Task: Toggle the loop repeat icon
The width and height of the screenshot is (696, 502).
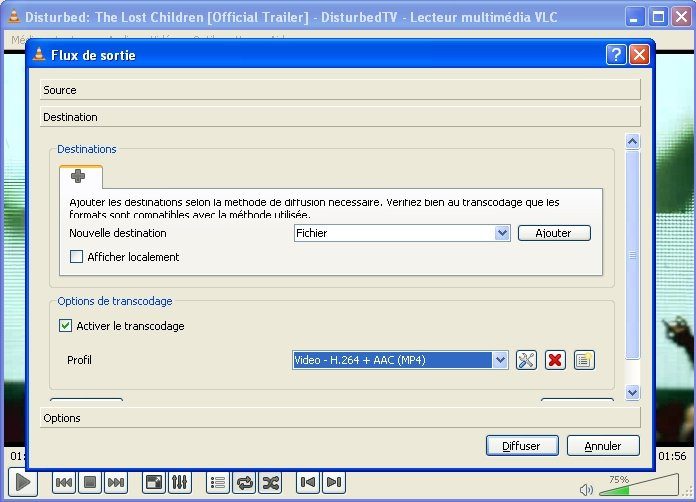Action: 245,482
